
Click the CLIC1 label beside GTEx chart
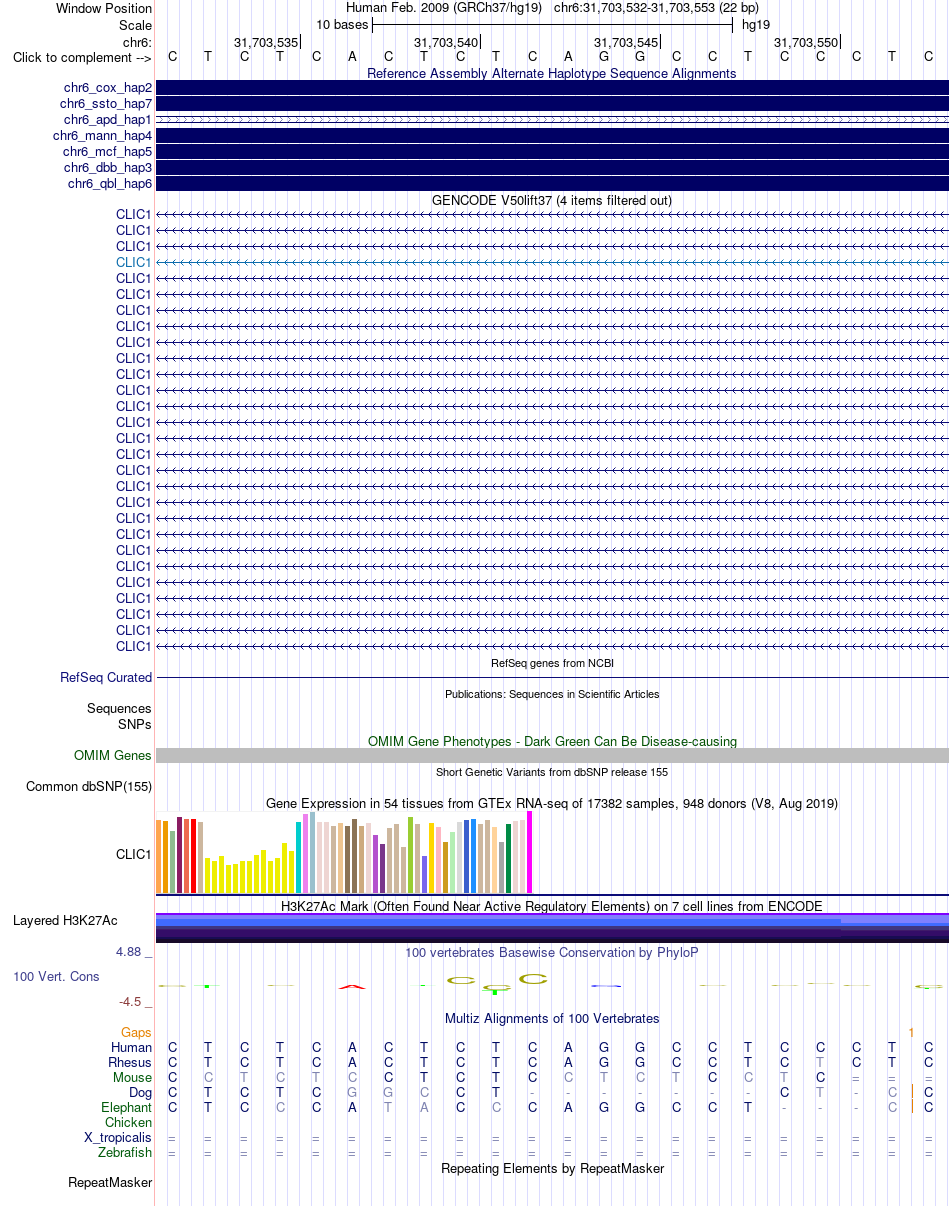click(134, 855)
